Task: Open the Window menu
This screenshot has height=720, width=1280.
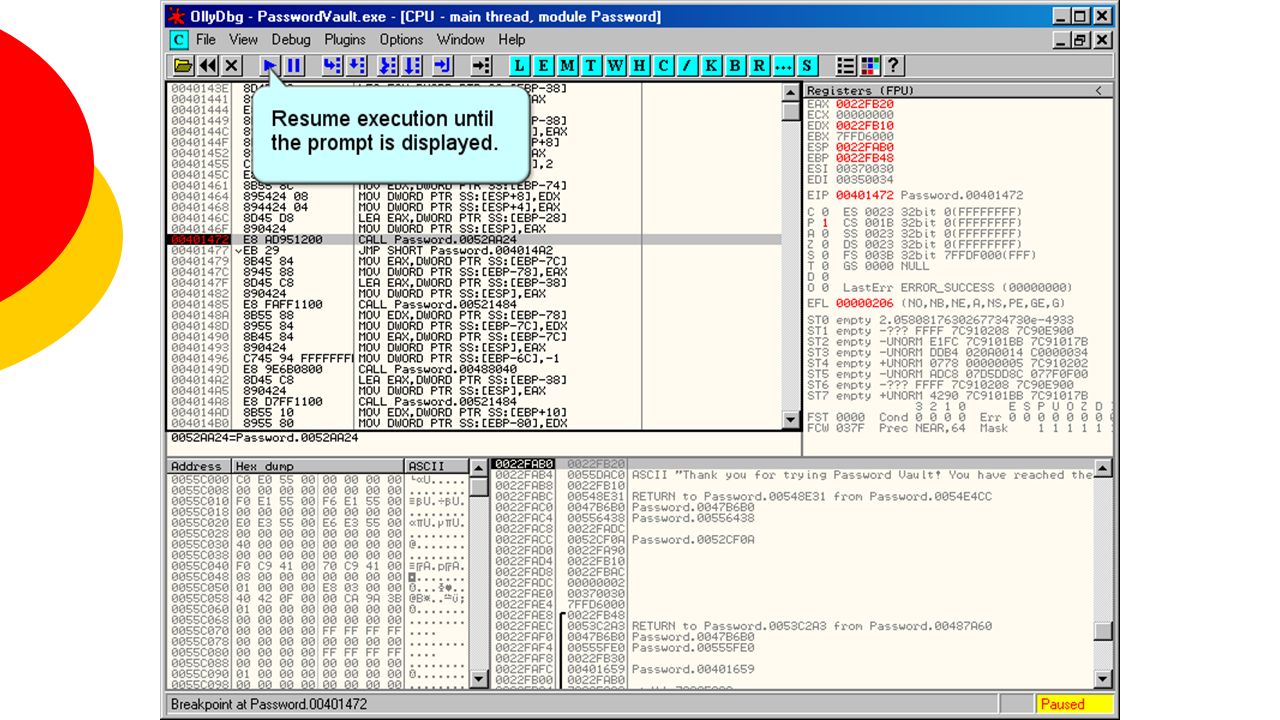Action: (x=460, y=40)
